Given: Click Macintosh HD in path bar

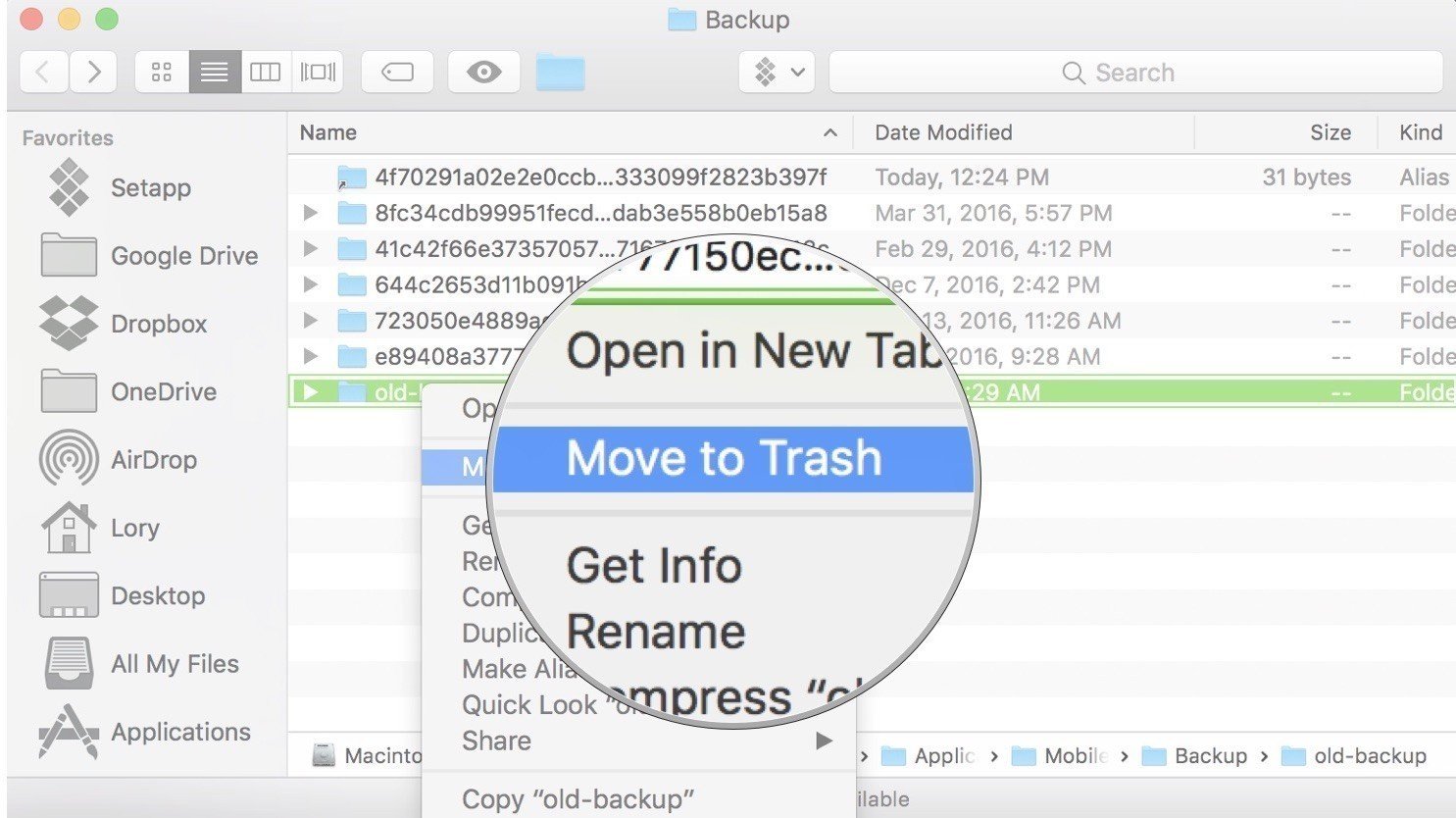Looking at the screenshot, I should pyautogui.click(x=368, y=756).
